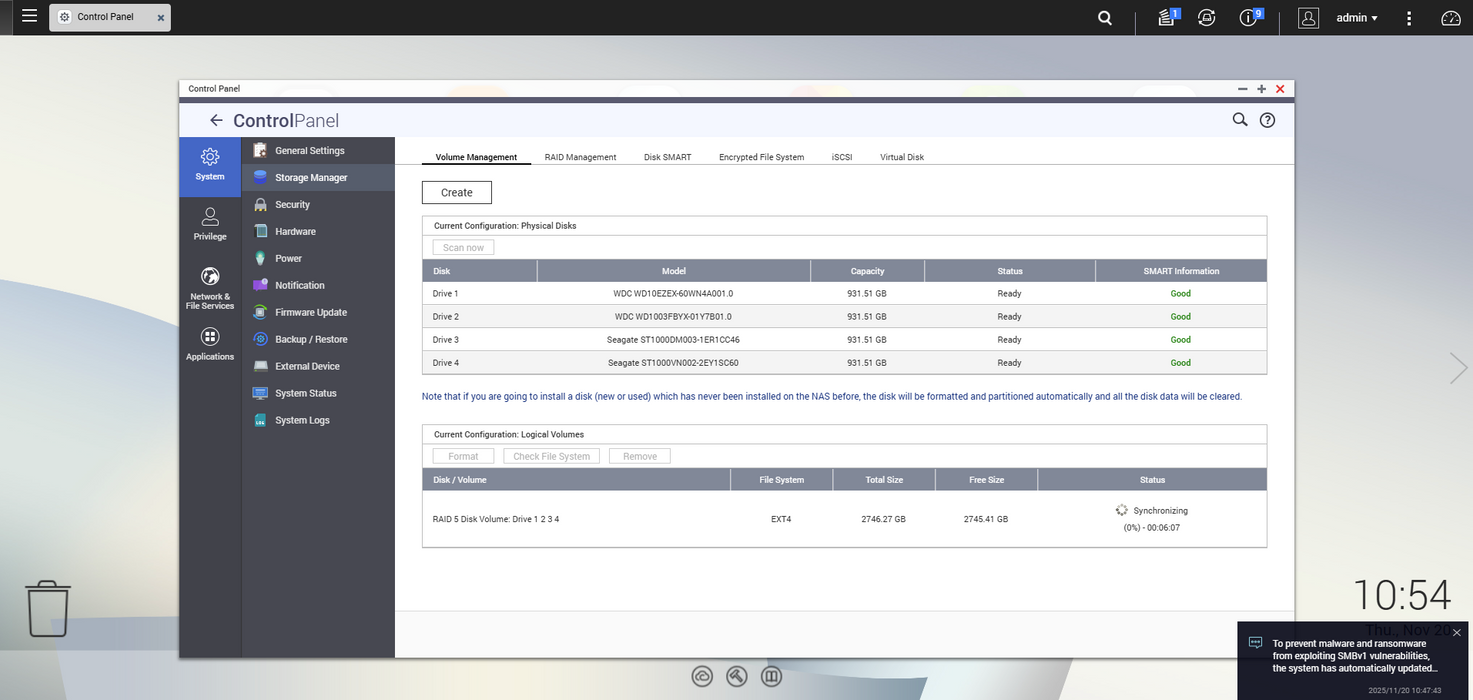
Task: Go to next desktop page arrow
Action: [x=1458, y=368]
